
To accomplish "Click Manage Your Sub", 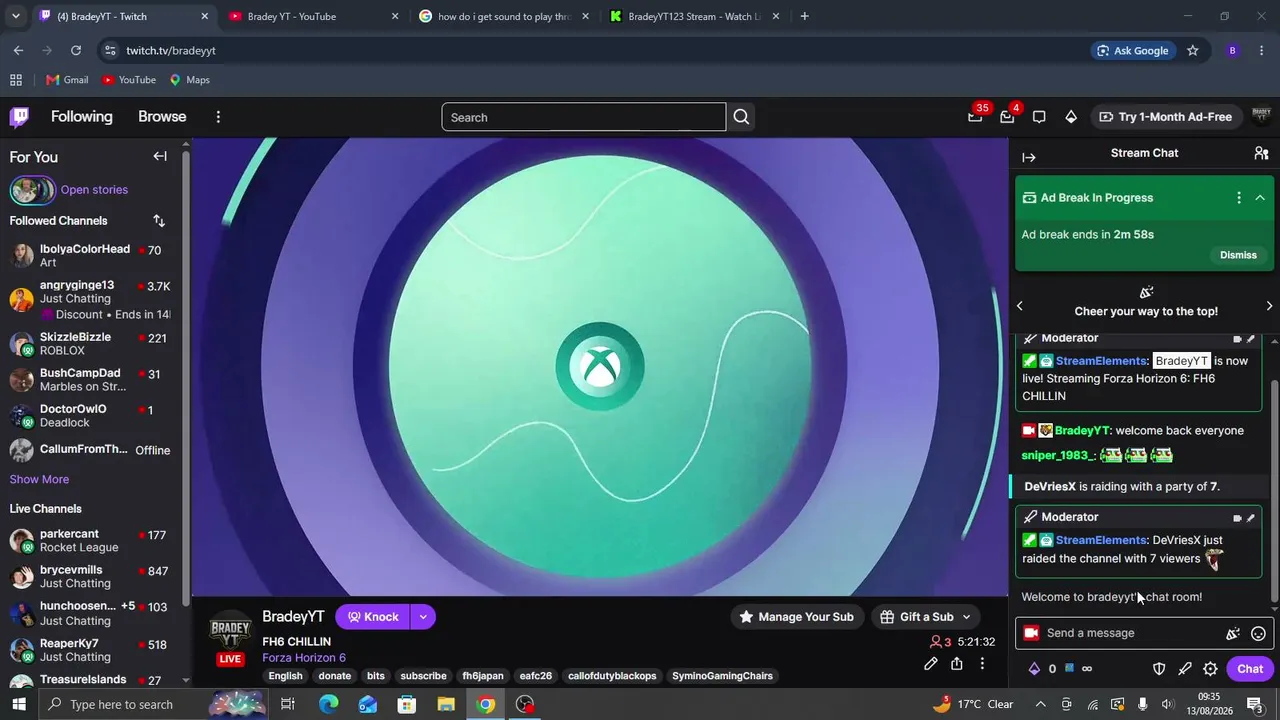I will tap(796, 617).
